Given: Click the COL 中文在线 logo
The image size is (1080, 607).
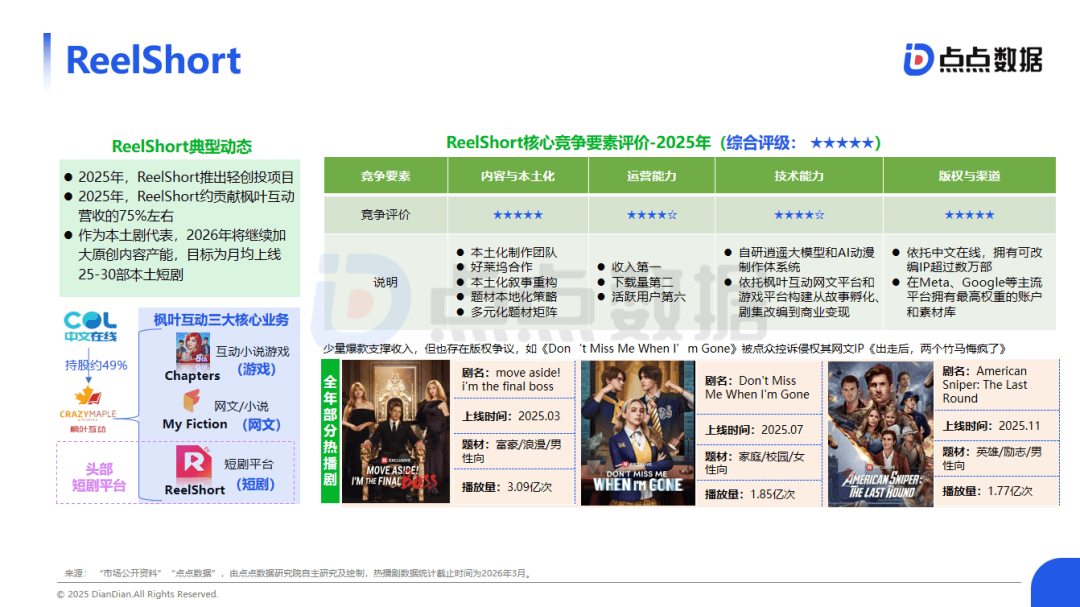Looking at the screenshot, I should 90,327.
